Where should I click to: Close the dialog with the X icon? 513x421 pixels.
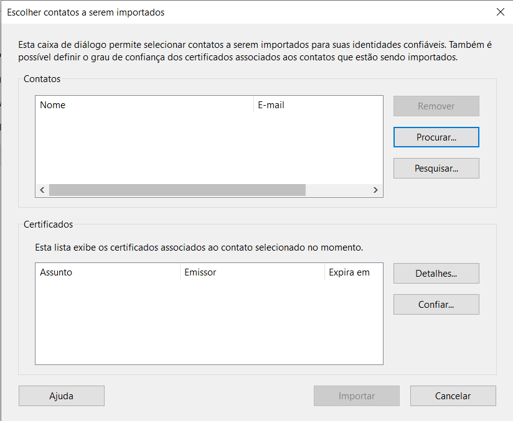[500, 12]
